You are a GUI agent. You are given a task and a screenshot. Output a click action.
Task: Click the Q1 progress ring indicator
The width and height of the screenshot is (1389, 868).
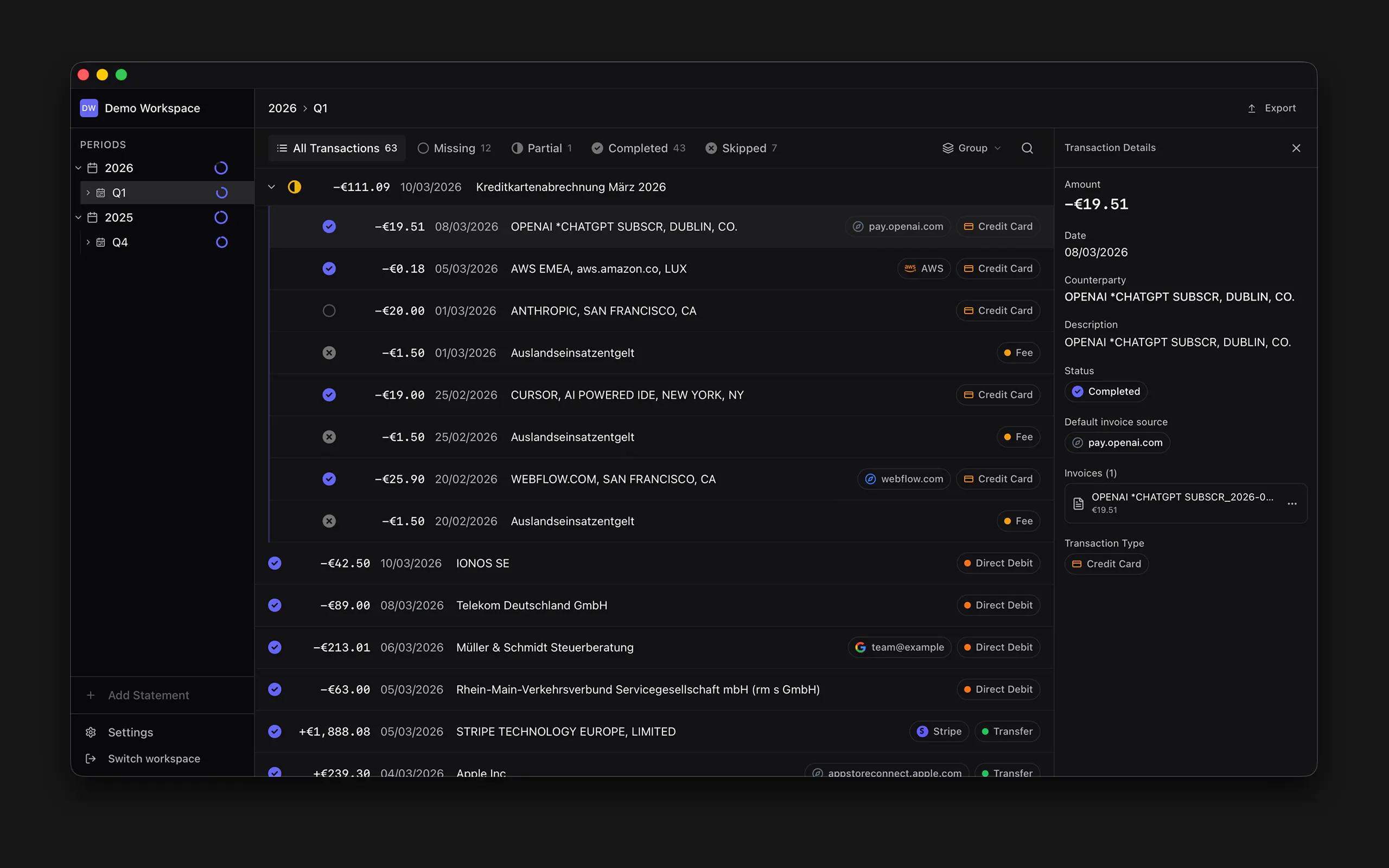pyautogui.click(x=221, y=193)
